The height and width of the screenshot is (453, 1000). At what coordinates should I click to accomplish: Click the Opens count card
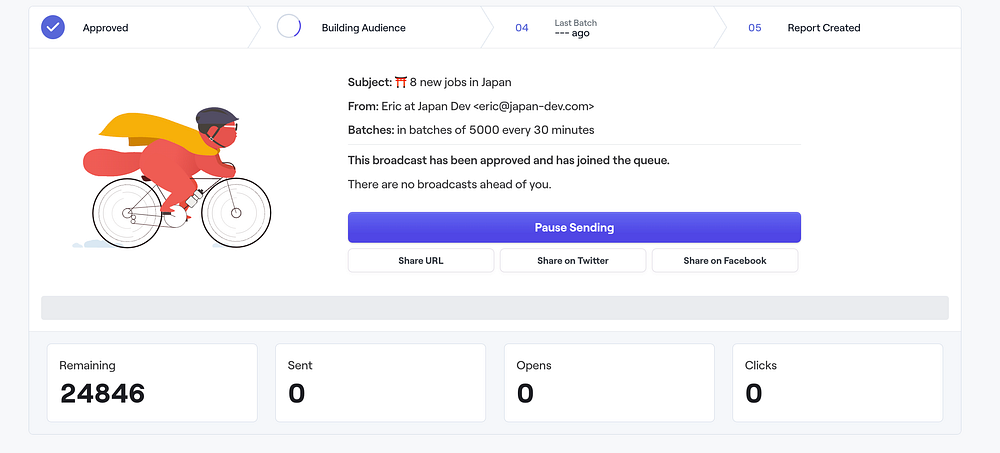609,383
